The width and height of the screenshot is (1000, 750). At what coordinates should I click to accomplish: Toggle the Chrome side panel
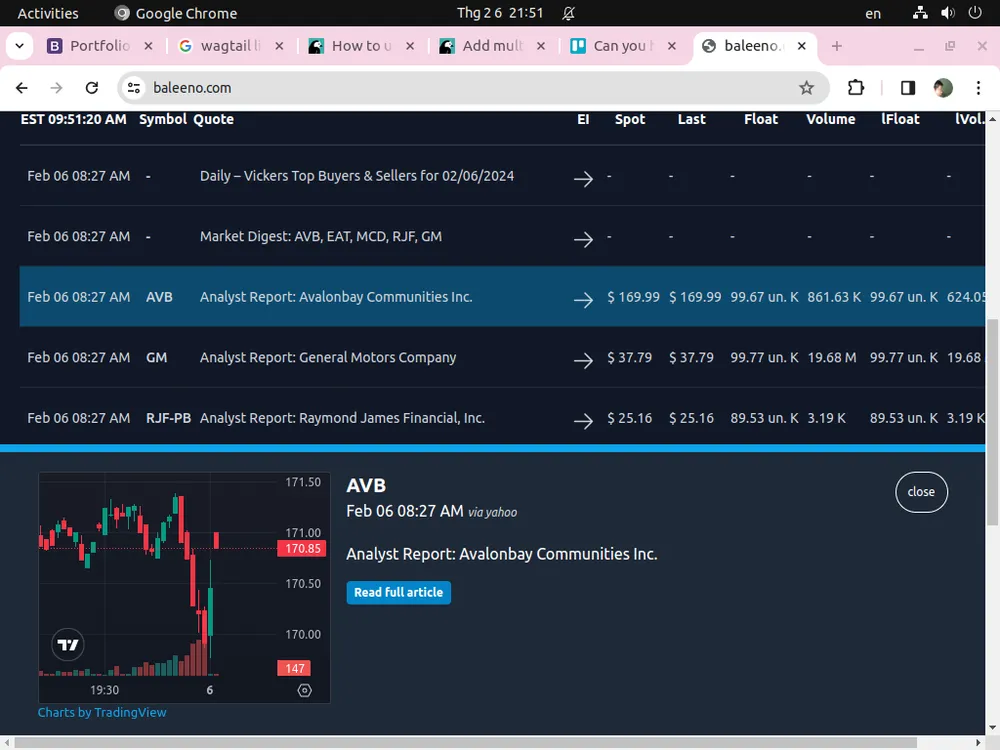(x=908, y=88)
